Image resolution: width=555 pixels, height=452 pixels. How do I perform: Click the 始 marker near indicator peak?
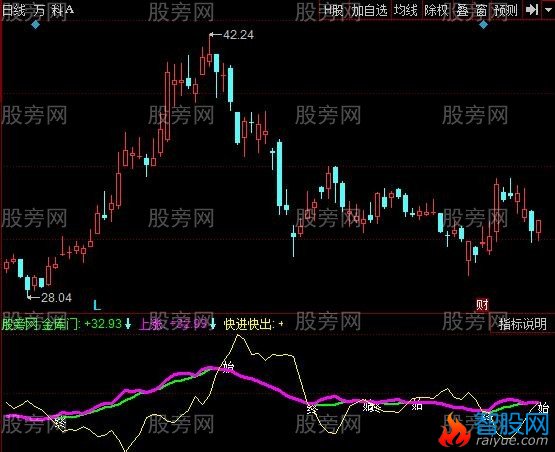pyautogui.click(x=228, y=366)
